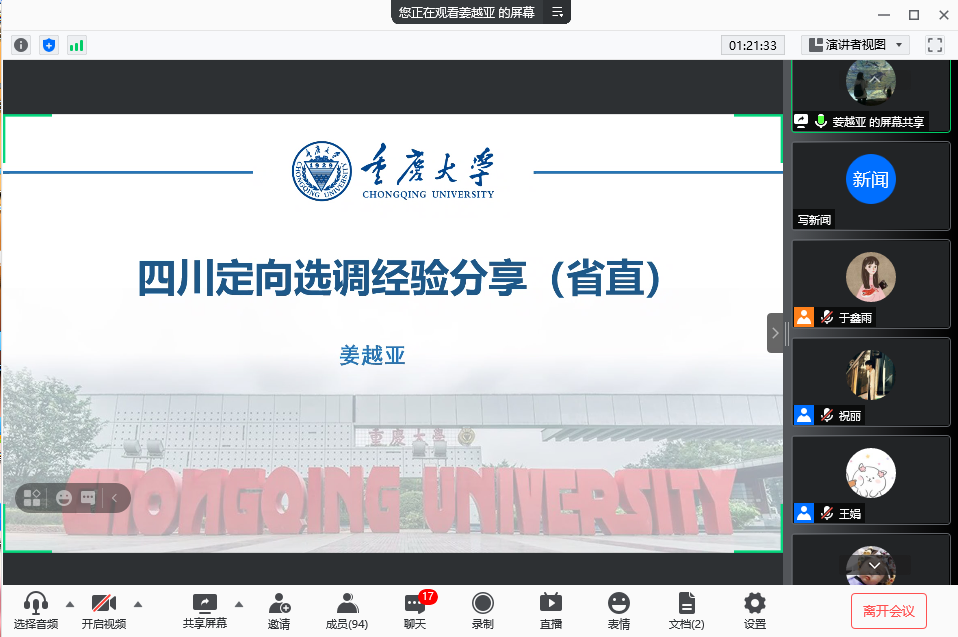Screen dimensions: 958x637
Task: Open the 设置 settings gear
Action: click(754, 609)
